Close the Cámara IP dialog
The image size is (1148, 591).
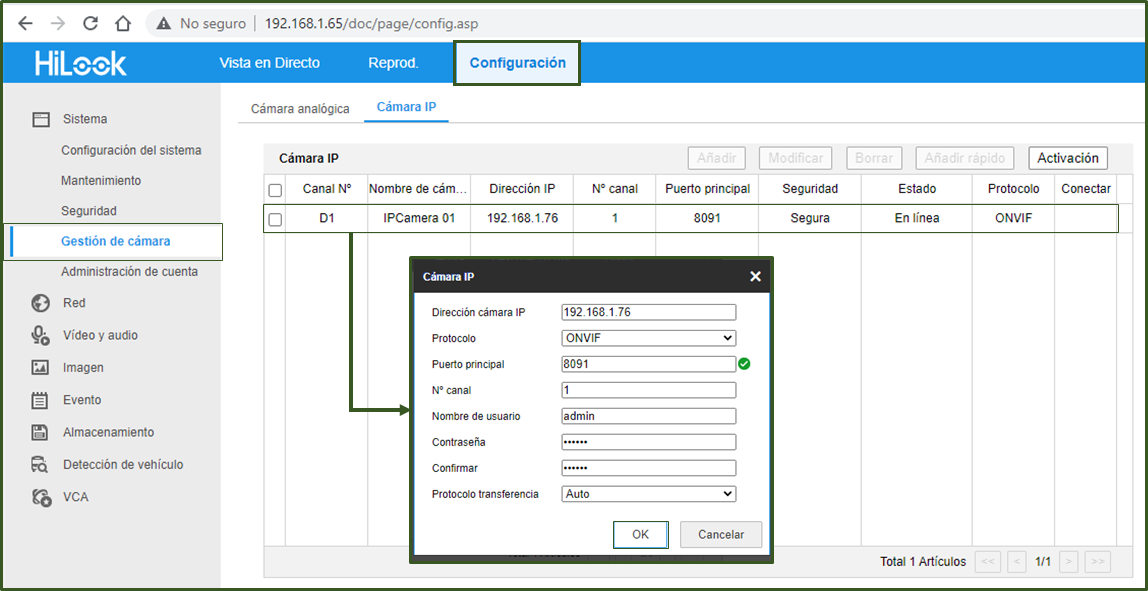click(x=756, y=276)
